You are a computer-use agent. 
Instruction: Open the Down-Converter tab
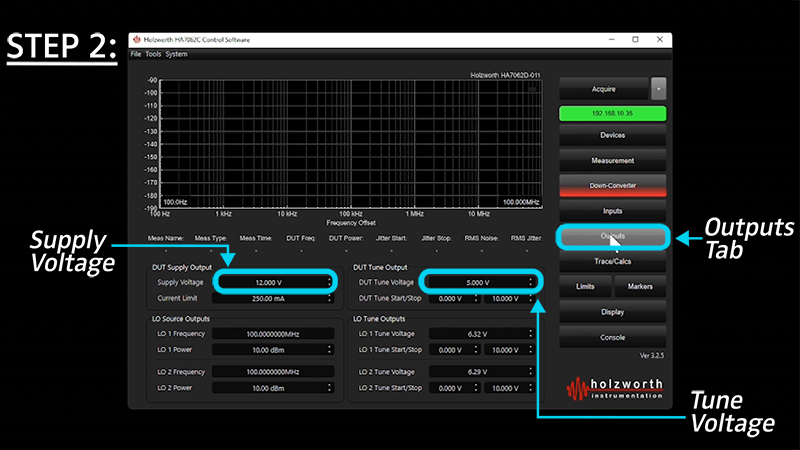point(612,186)
